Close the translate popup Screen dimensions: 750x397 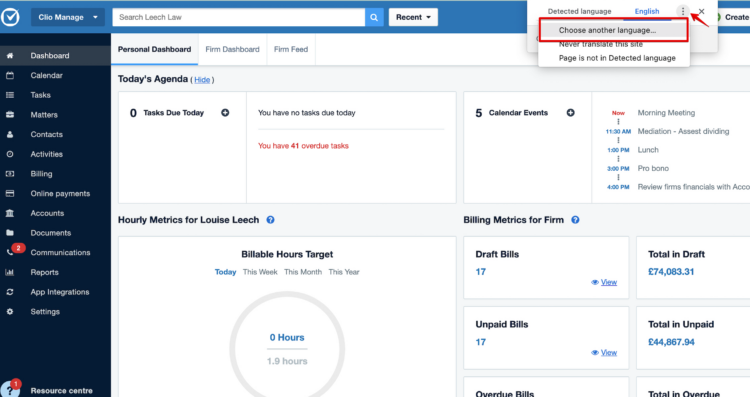point(701,11)
